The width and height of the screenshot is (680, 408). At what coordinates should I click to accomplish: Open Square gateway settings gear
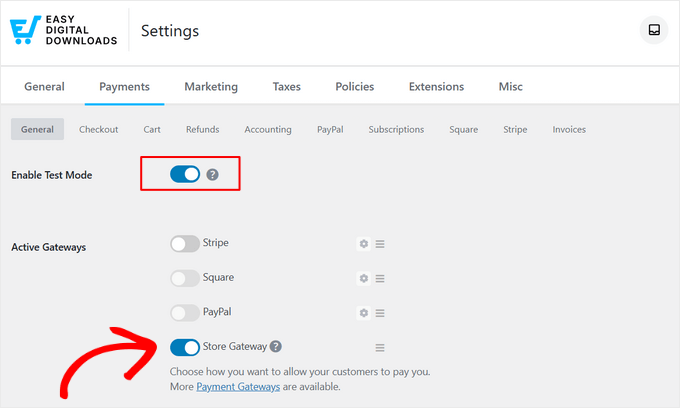(363, 278)
